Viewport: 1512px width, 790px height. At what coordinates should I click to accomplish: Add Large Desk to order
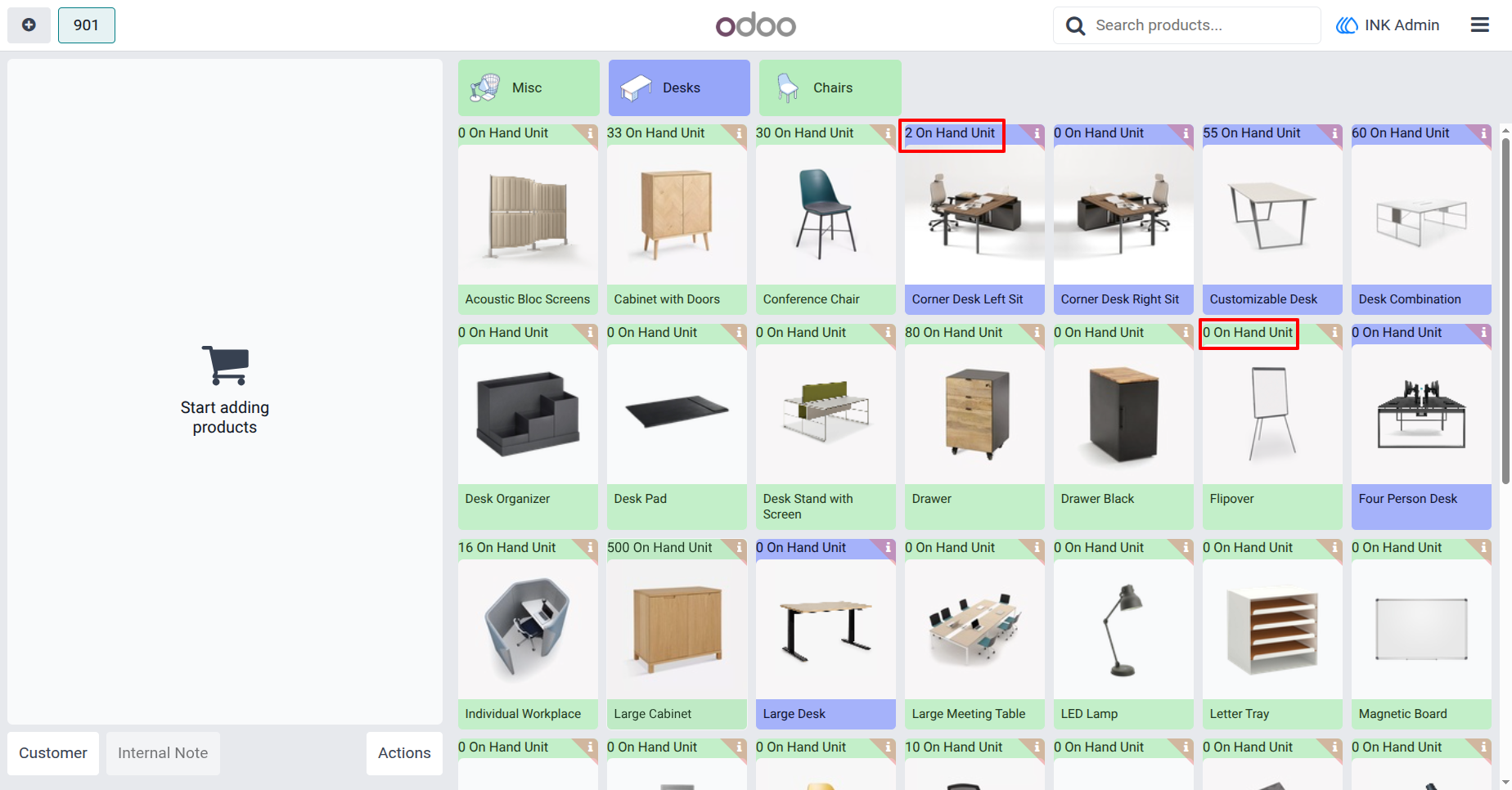coord(826,634)
